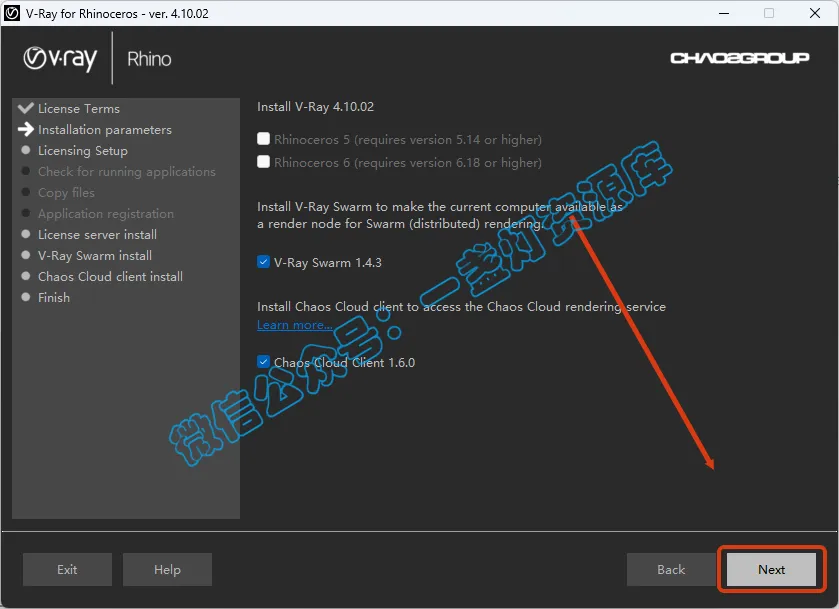Viewport: 839px width, 609px height.
Task: Select Chaos Cloud client install step
Action: click(110, 277)
